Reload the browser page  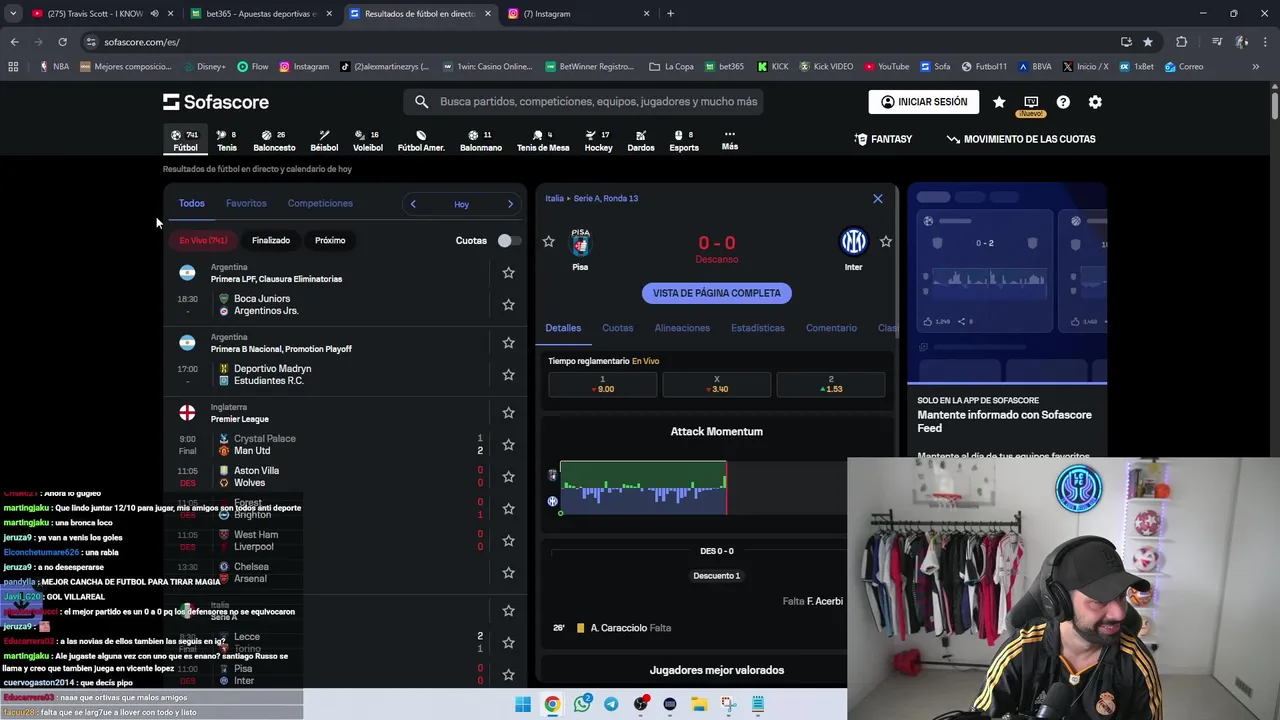(62, 42)
